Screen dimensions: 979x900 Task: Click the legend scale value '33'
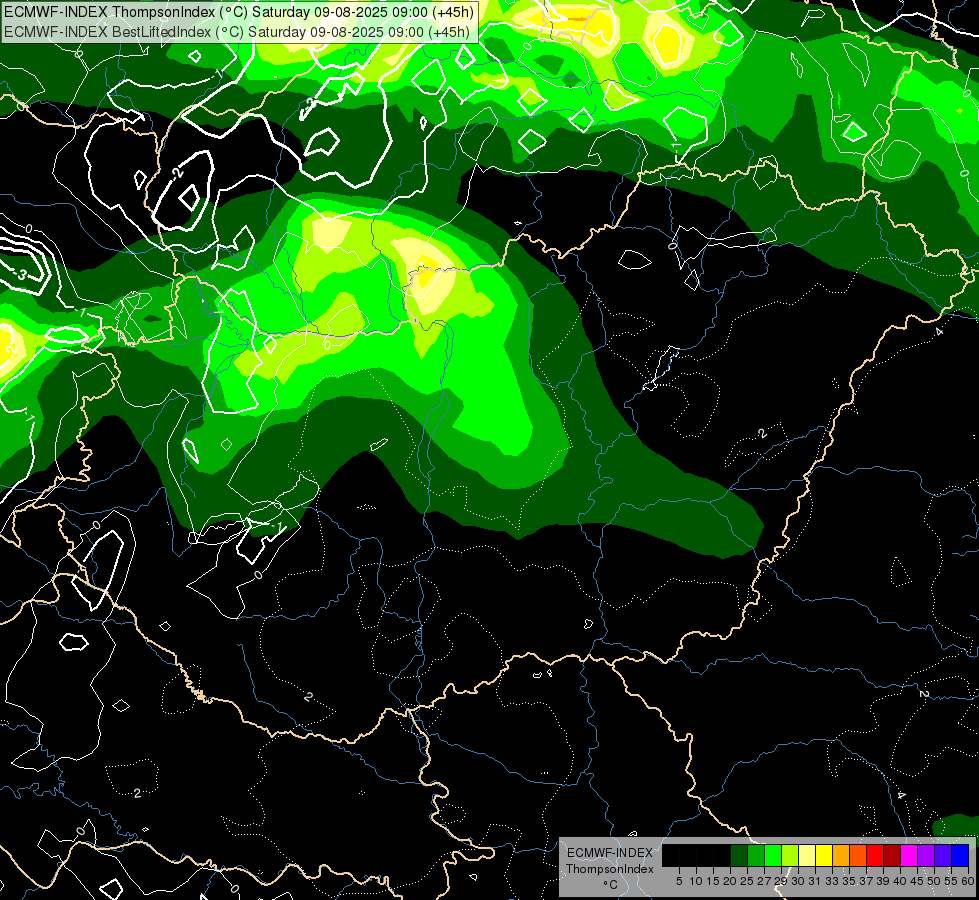pyautogui.click(x=832, y=881)
